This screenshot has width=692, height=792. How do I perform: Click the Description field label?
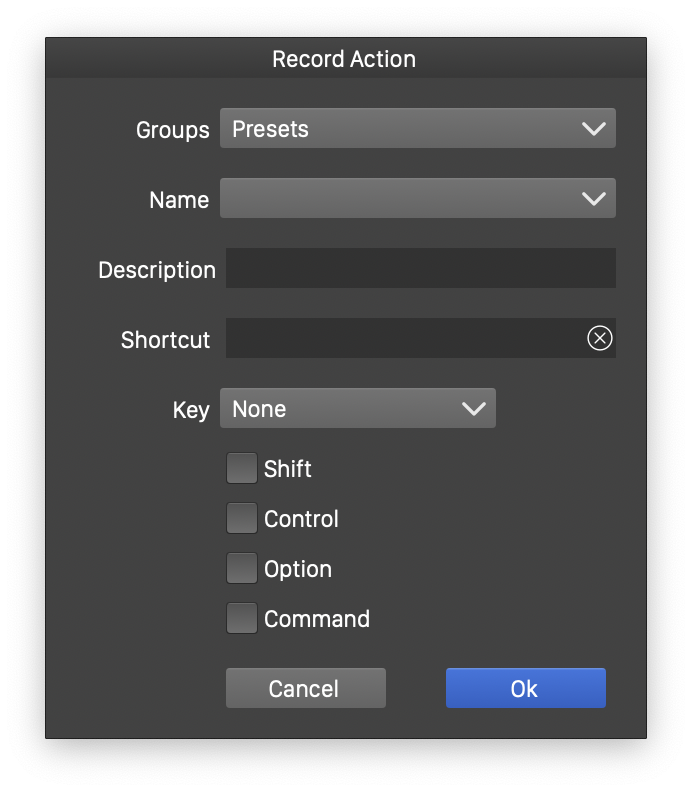(x=157, y=270)
